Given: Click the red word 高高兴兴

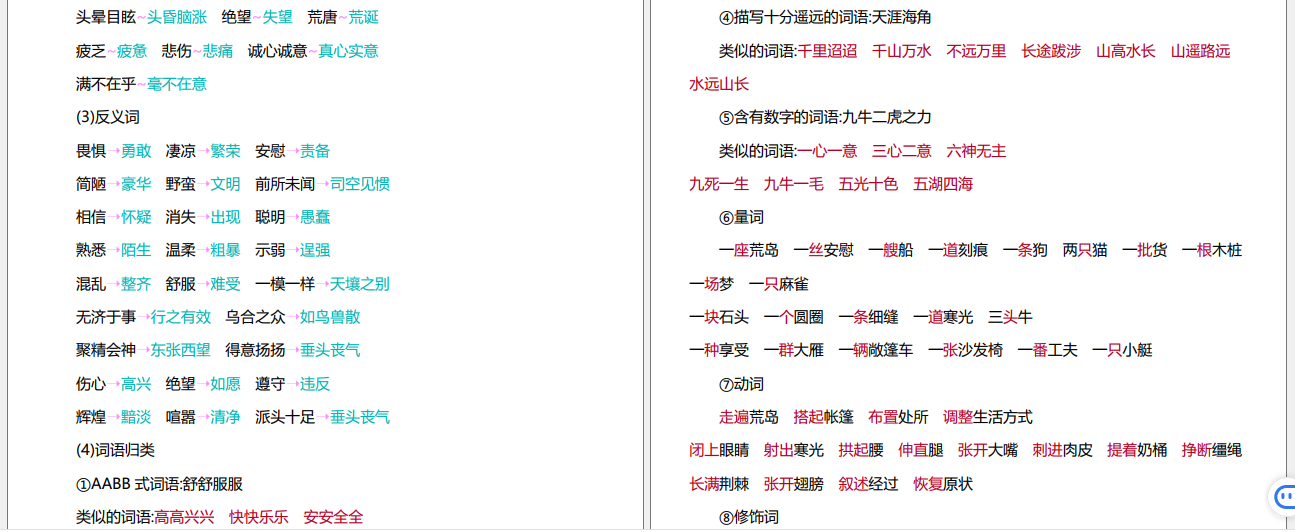Looking at the screenshot, I should pyautogui.click(x=184, y=517).
